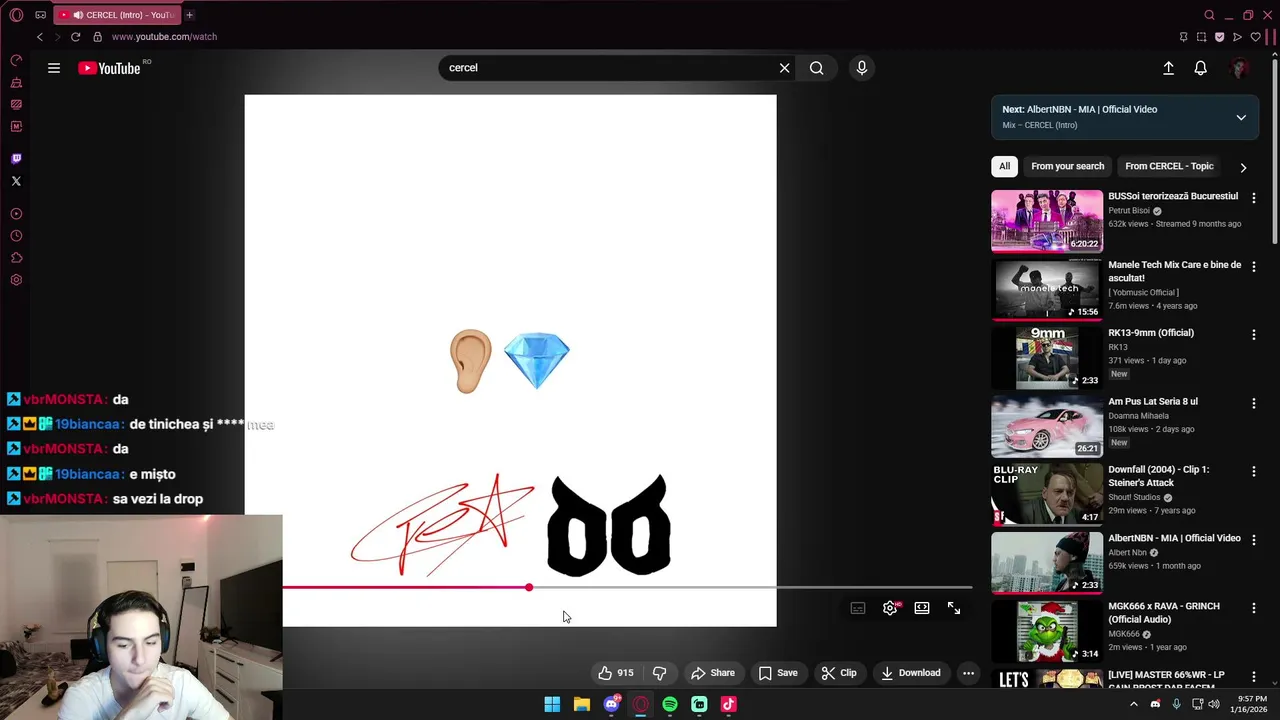Open Player in Opera sidebar

point(16,214)
